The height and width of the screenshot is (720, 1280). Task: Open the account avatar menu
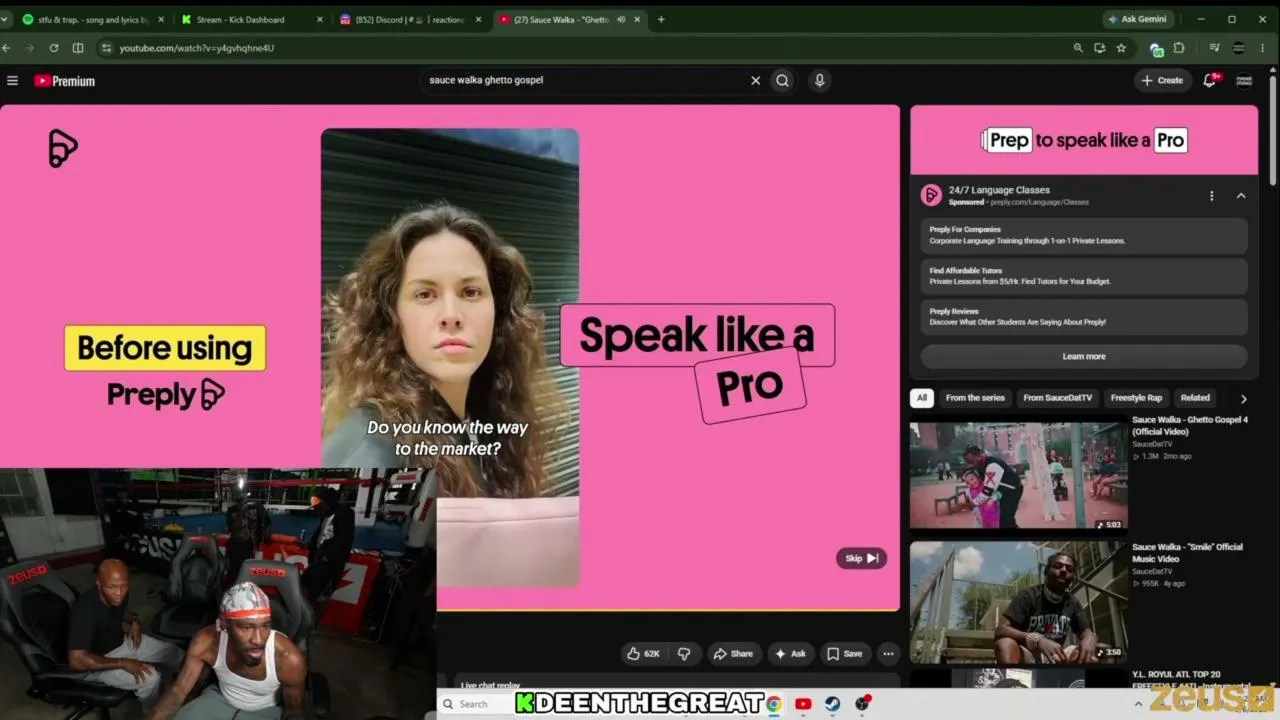1244,80
